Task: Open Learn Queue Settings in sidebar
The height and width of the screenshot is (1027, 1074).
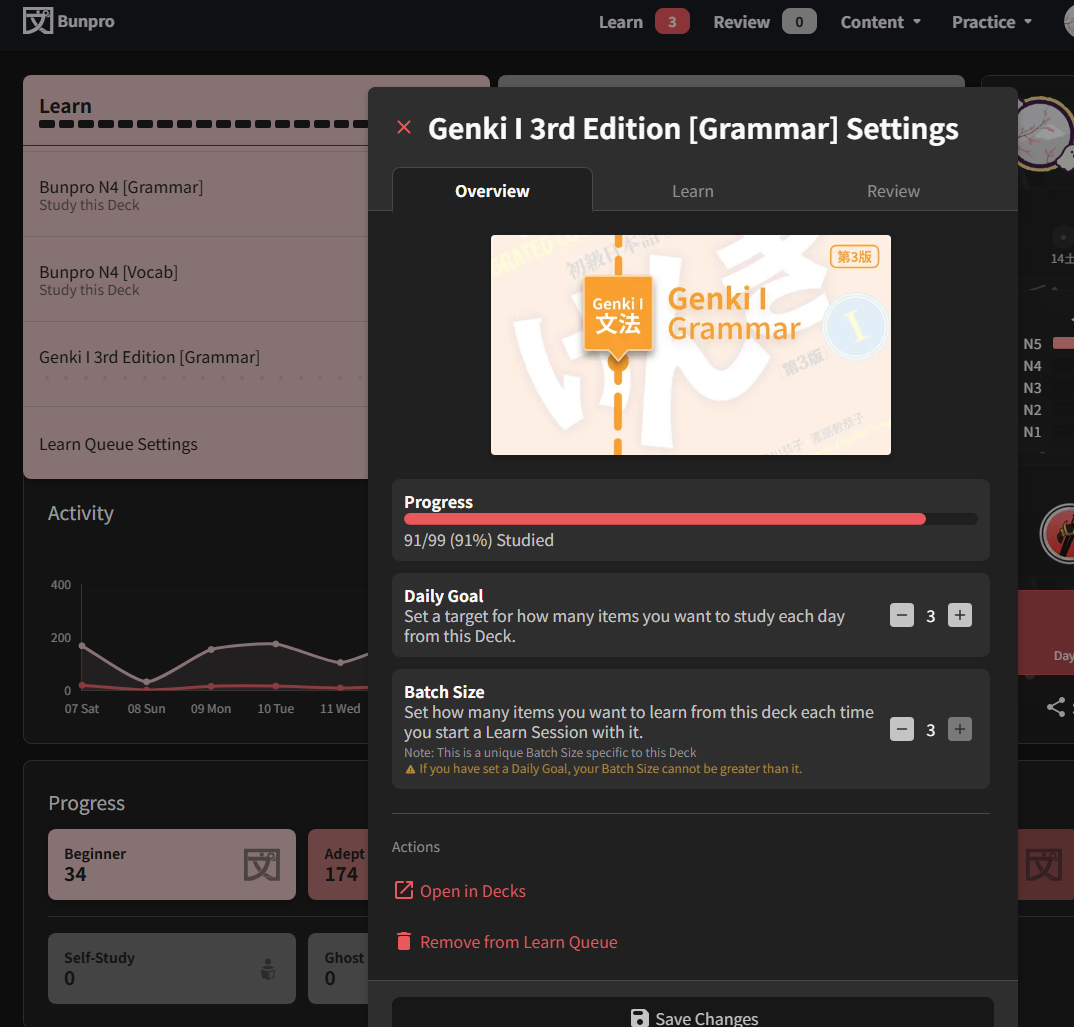Action: [x=118, y=444]
